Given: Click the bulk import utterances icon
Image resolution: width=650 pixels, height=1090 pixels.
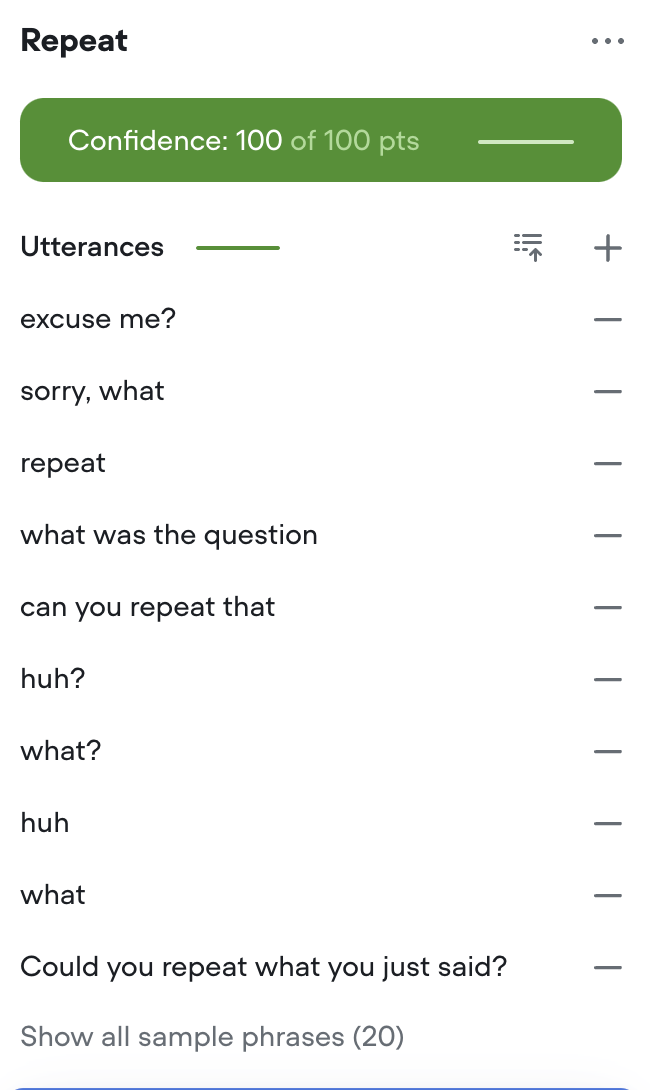Looking at the screenshot, I should [x=528, y=247].
